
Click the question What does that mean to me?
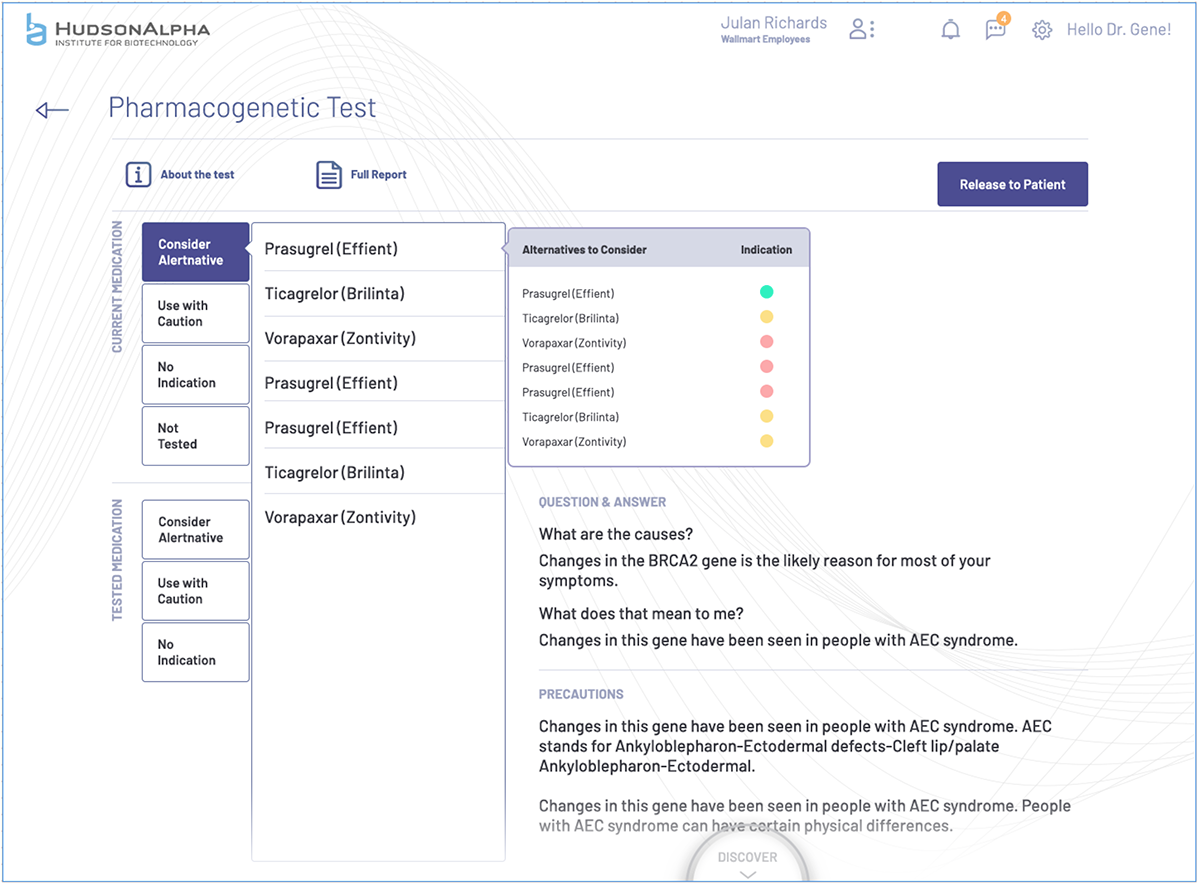click(x=641, y=614)
